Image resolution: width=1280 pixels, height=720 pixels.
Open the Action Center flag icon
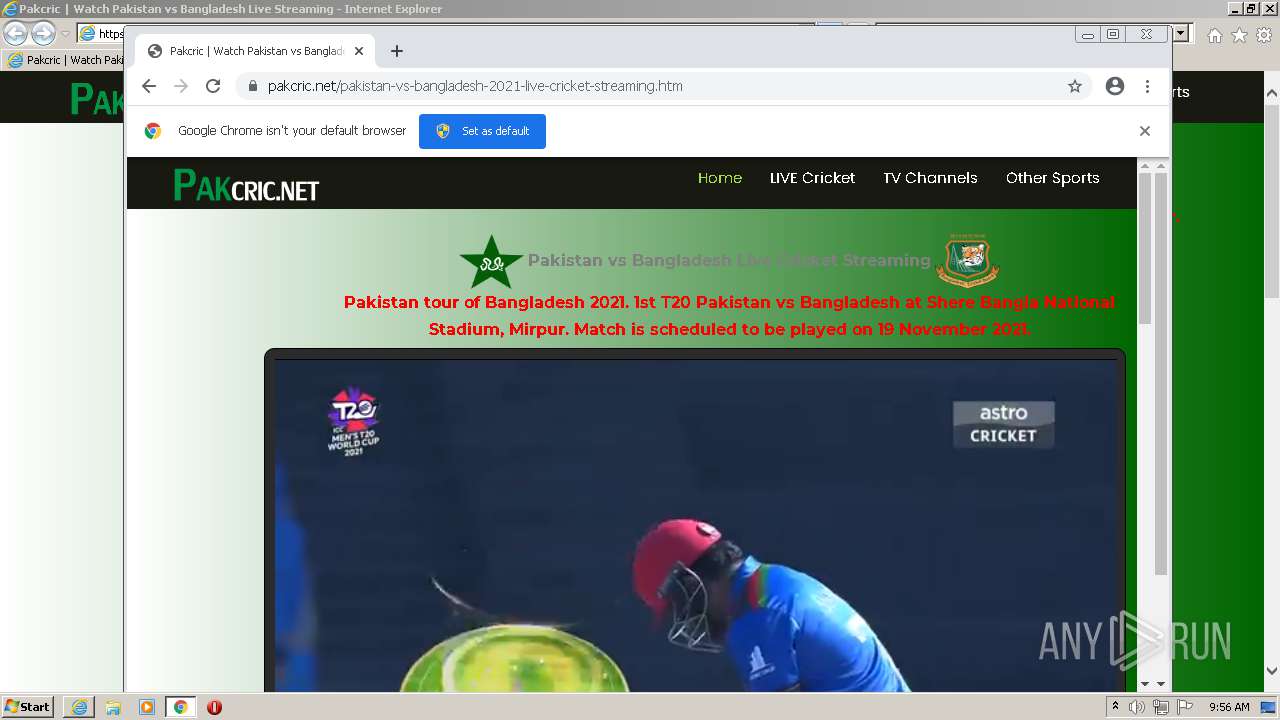click(1184, 707)
